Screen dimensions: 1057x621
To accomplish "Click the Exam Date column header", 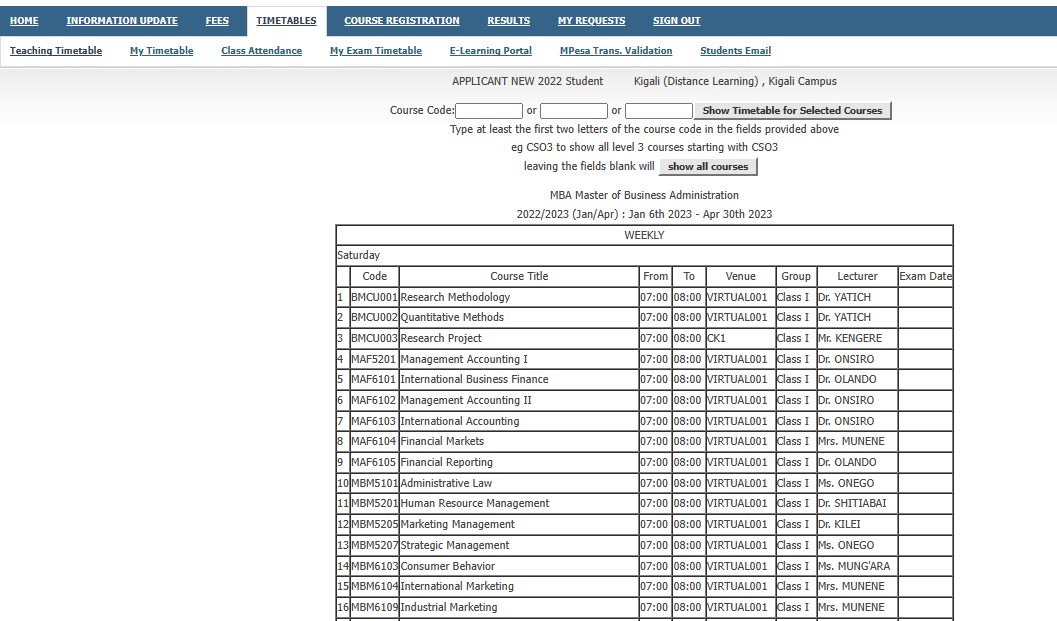I will [926, 276].
